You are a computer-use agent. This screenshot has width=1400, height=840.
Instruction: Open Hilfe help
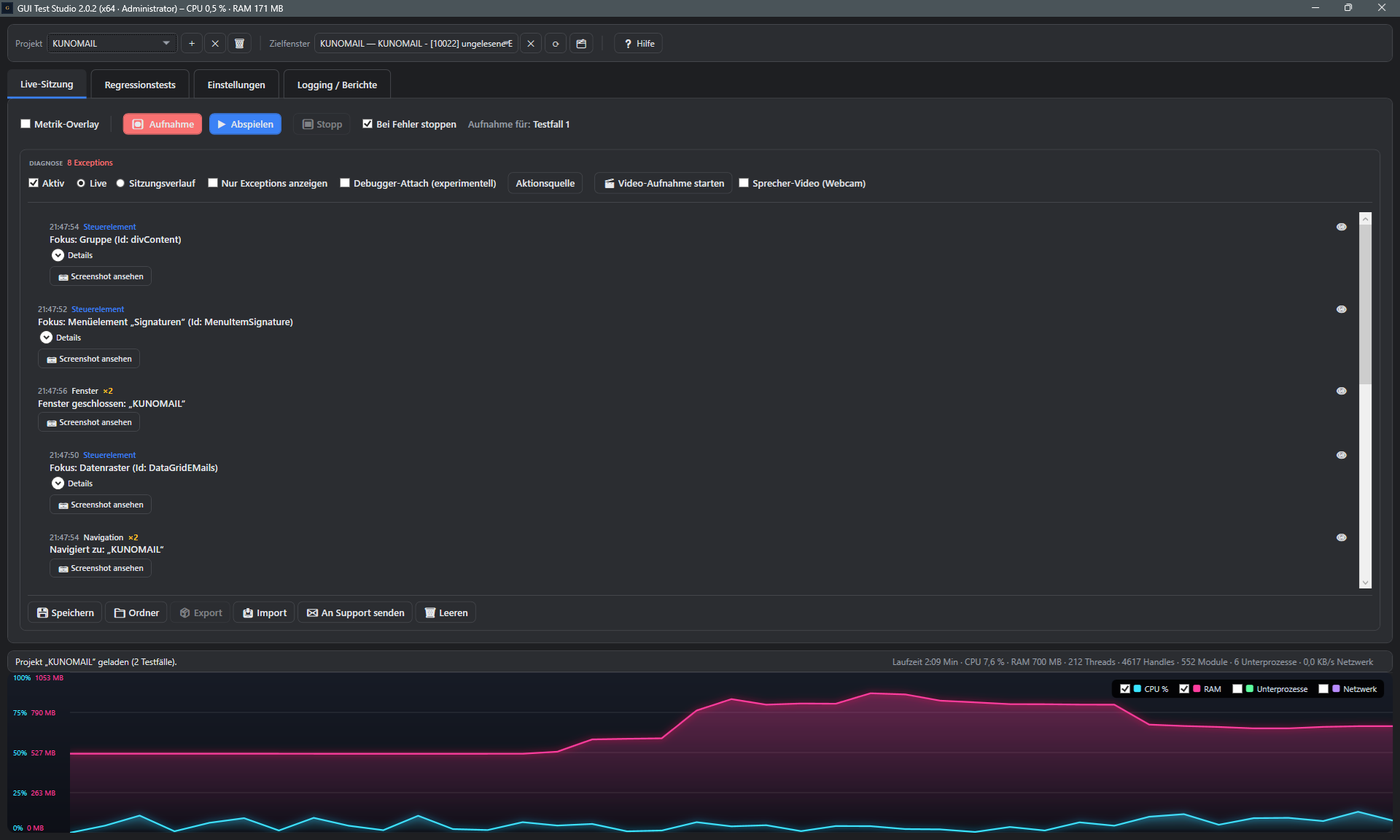click(x=639, y=44)
